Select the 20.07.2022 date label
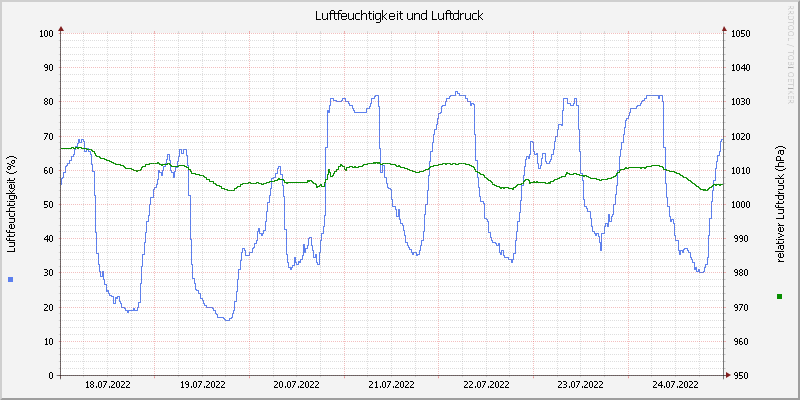Screen dimensions: 800x400 click(x=297, y=385)
